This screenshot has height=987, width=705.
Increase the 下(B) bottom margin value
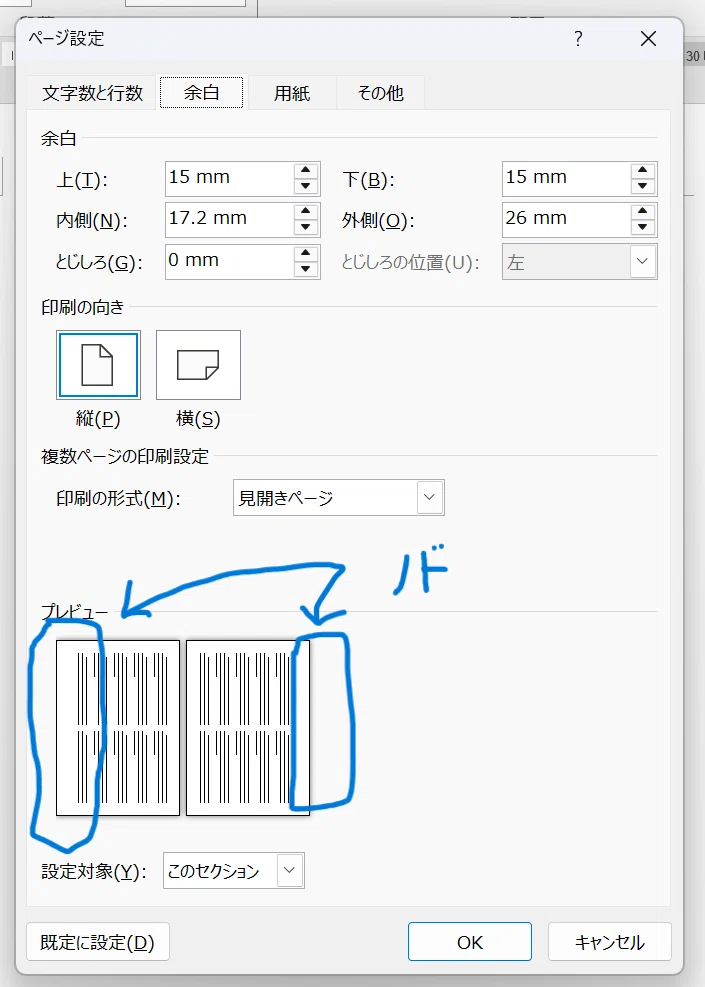point(643,170)
